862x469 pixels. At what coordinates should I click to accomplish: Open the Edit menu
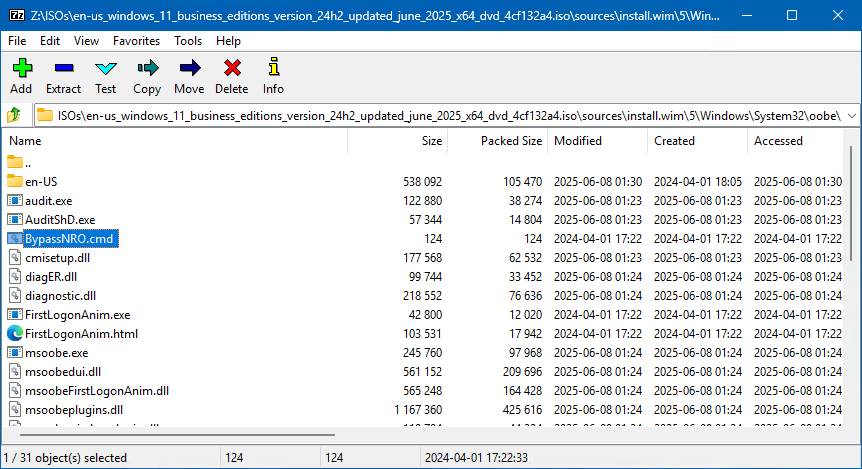(x=49, y=41)
